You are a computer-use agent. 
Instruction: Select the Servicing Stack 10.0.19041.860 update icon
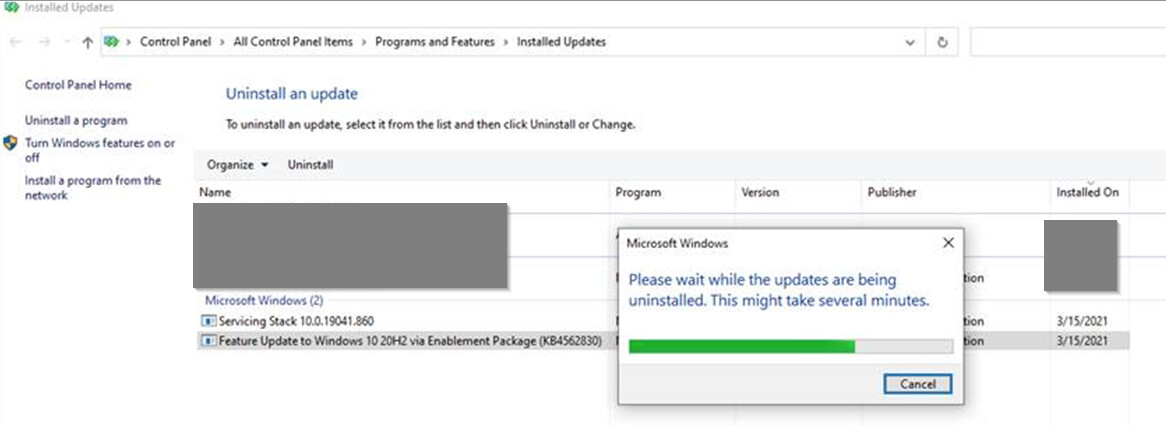208,321
